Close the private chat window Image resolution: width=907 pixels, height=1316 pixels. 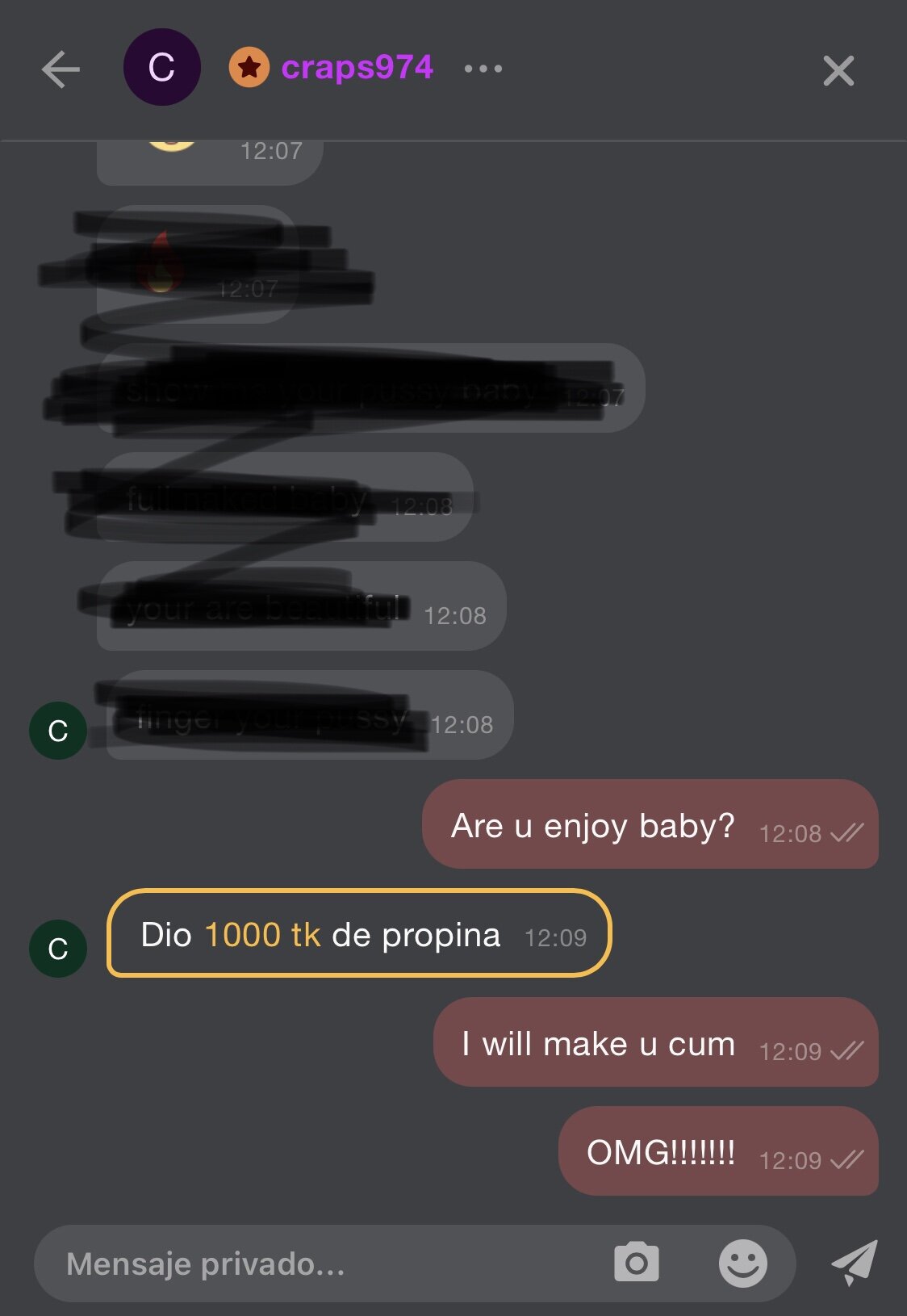tap(838, 71)
